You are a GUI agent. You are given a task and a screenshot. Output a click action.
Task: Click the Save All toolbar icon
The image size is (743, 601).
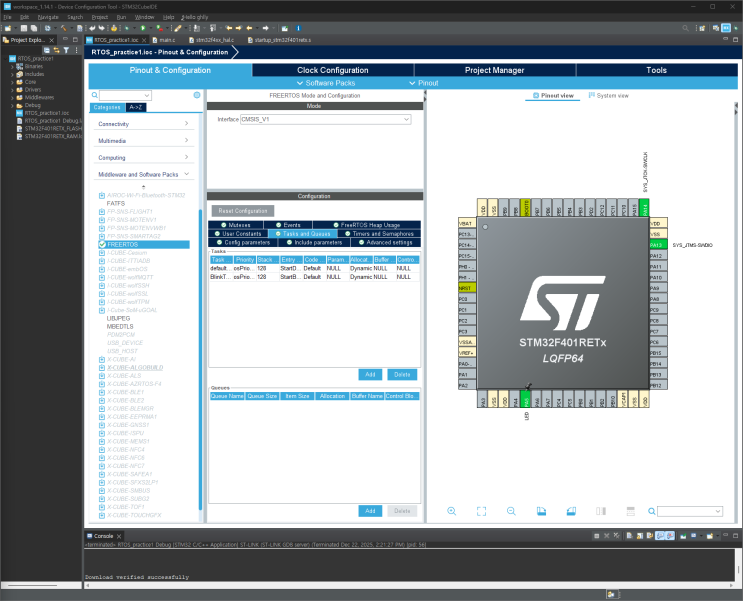click(x=34, y=28)
